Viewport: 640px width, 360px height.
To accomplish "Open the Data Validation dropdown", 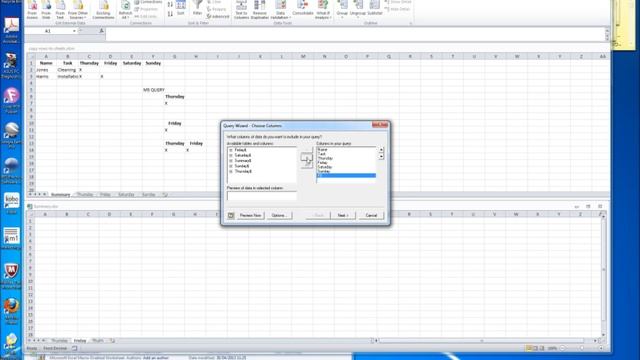I will tap(280, 10).
